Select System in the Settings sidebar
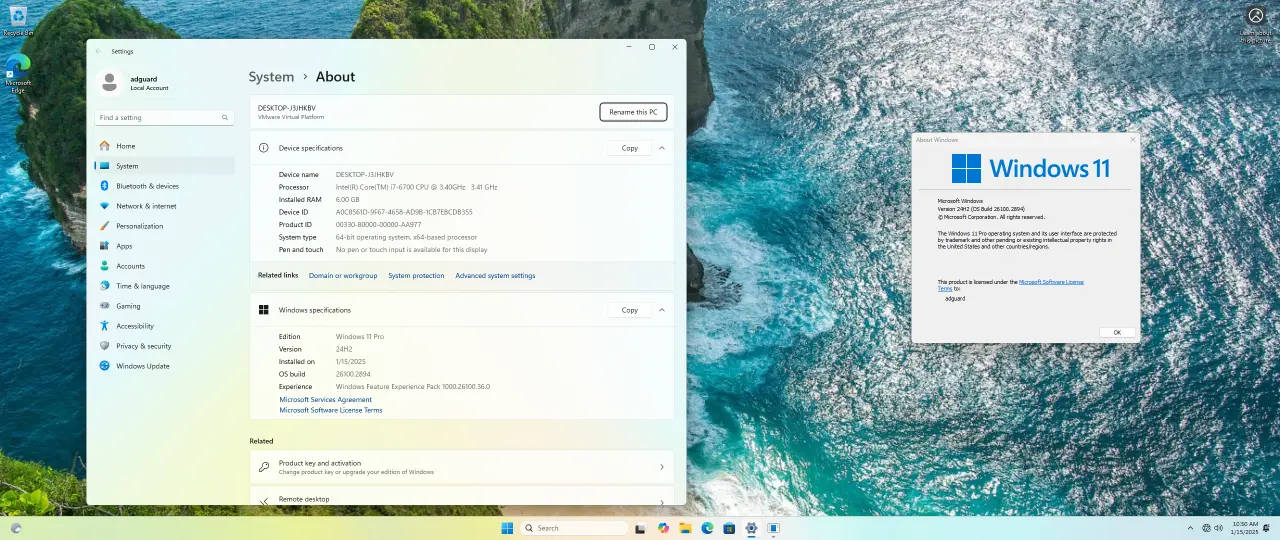1280x540 pixels. pyautogui.click(x=165, y=166)
